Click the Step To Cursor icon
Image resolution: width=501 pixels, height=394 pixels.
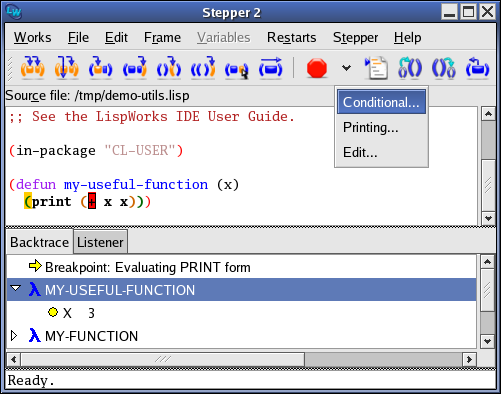click(x=237, y=68)
